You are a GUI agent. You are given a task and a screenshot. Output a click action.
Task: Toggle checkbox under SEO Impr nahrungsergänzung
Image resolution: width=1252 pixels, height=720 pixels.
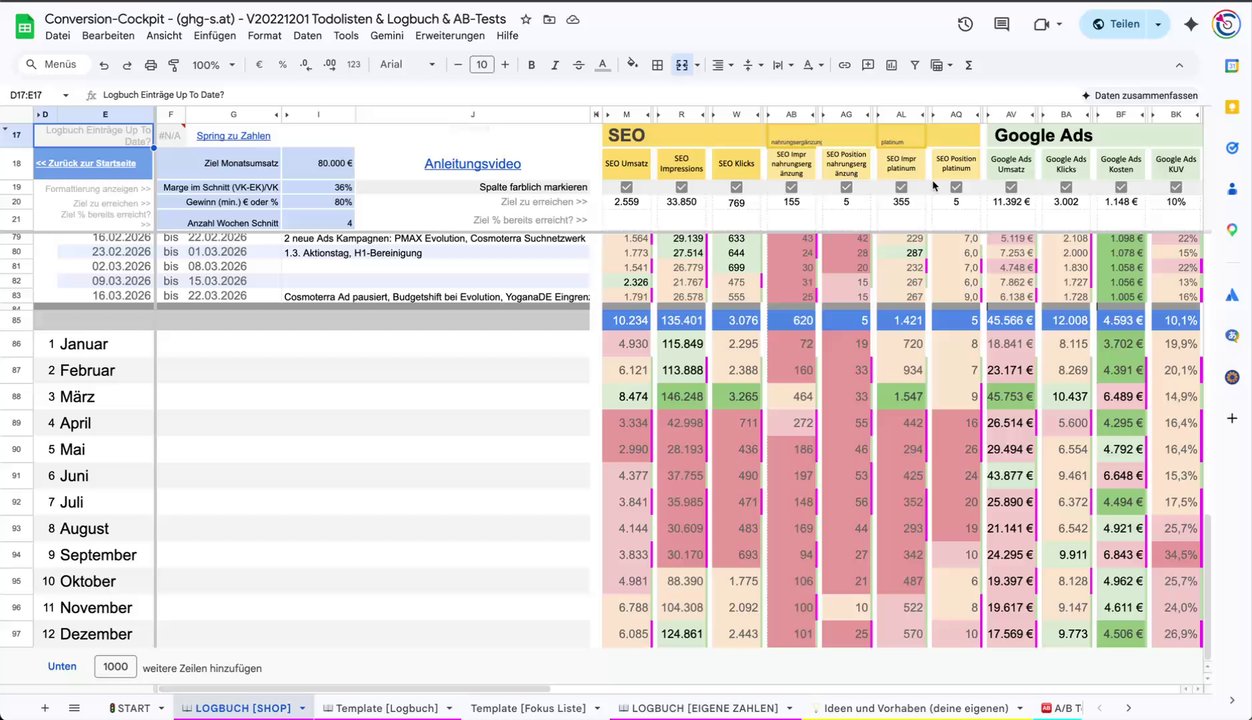(x=791, y=187)
